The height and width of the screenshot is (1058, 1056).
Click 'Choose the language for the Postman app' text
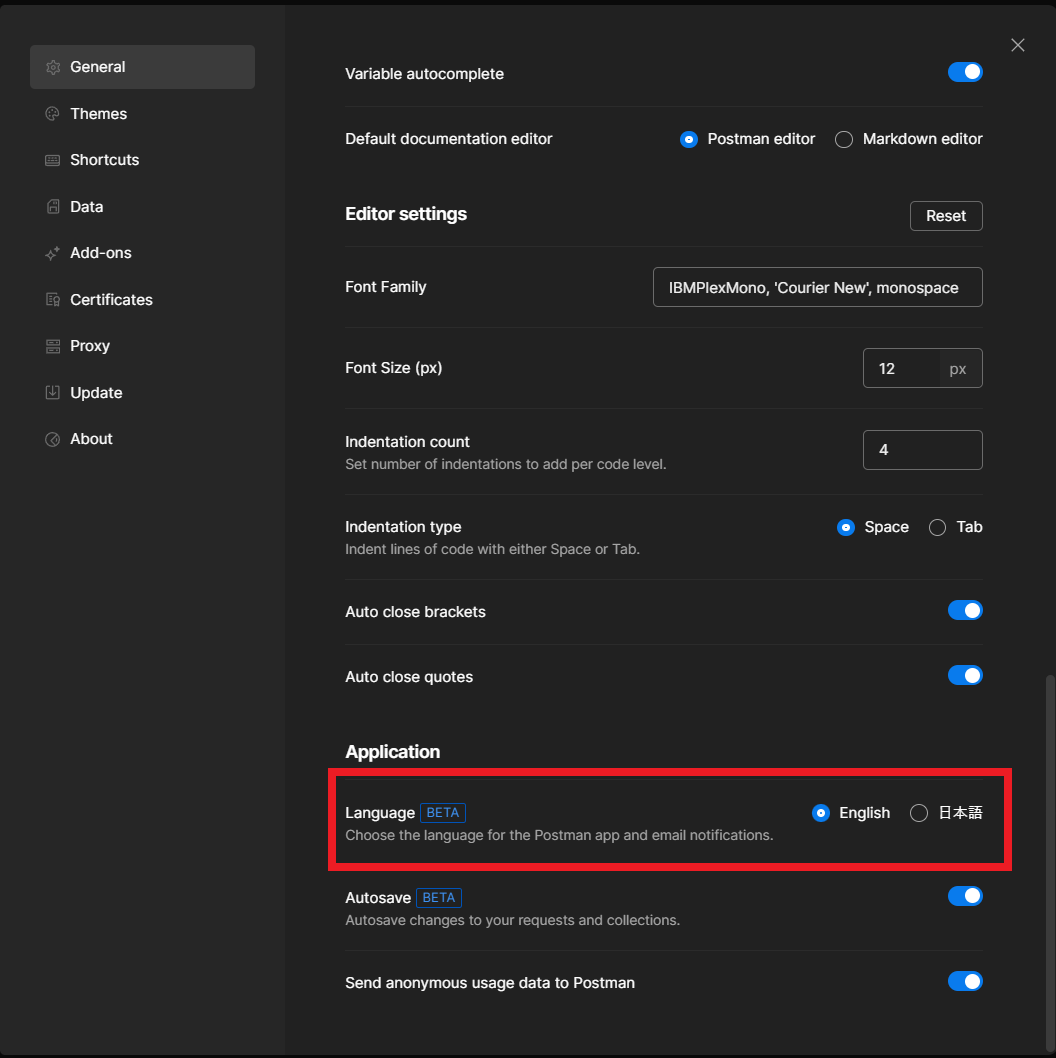tap(559, 835)
